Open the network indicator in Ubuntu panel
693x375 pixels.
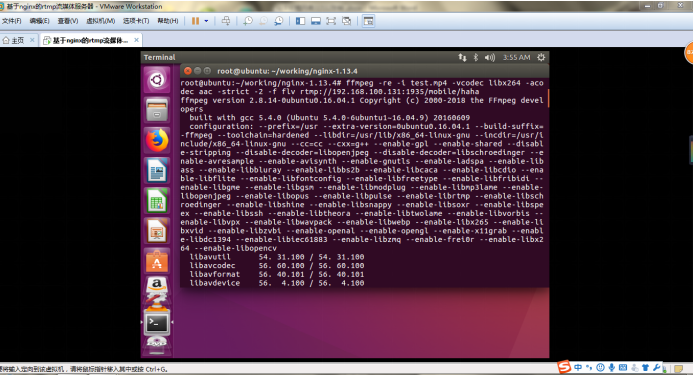click(x=462, y=57)
